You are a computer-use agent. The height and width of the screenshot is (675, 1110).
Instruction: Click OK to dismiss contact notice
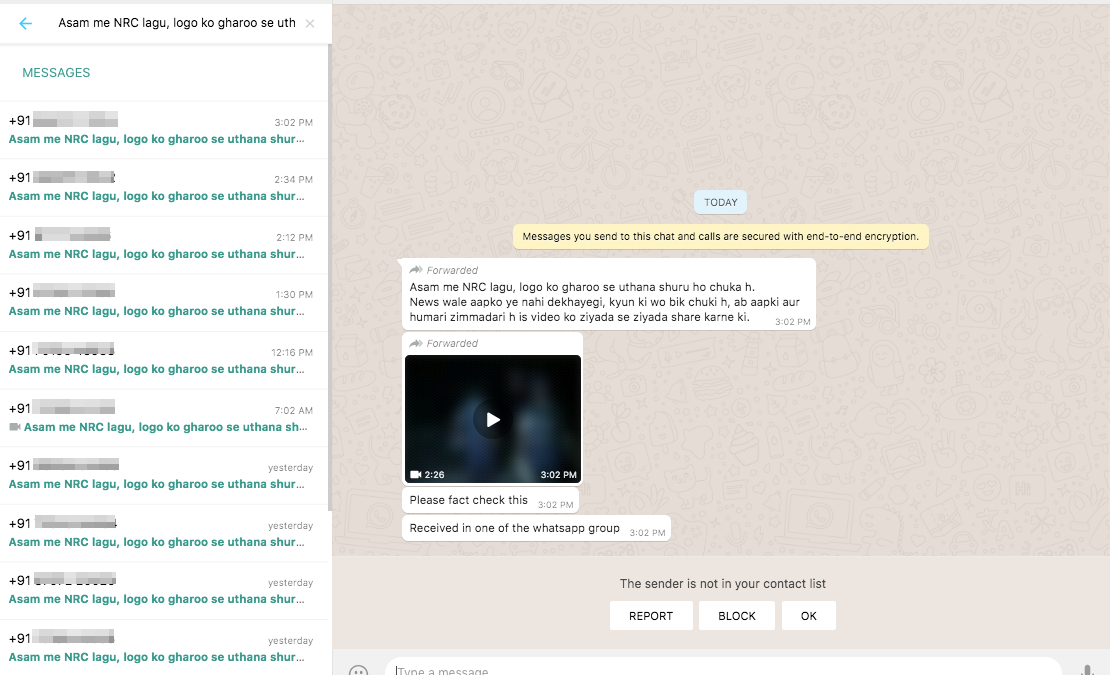pyautogui.click(x=808, y=616)
